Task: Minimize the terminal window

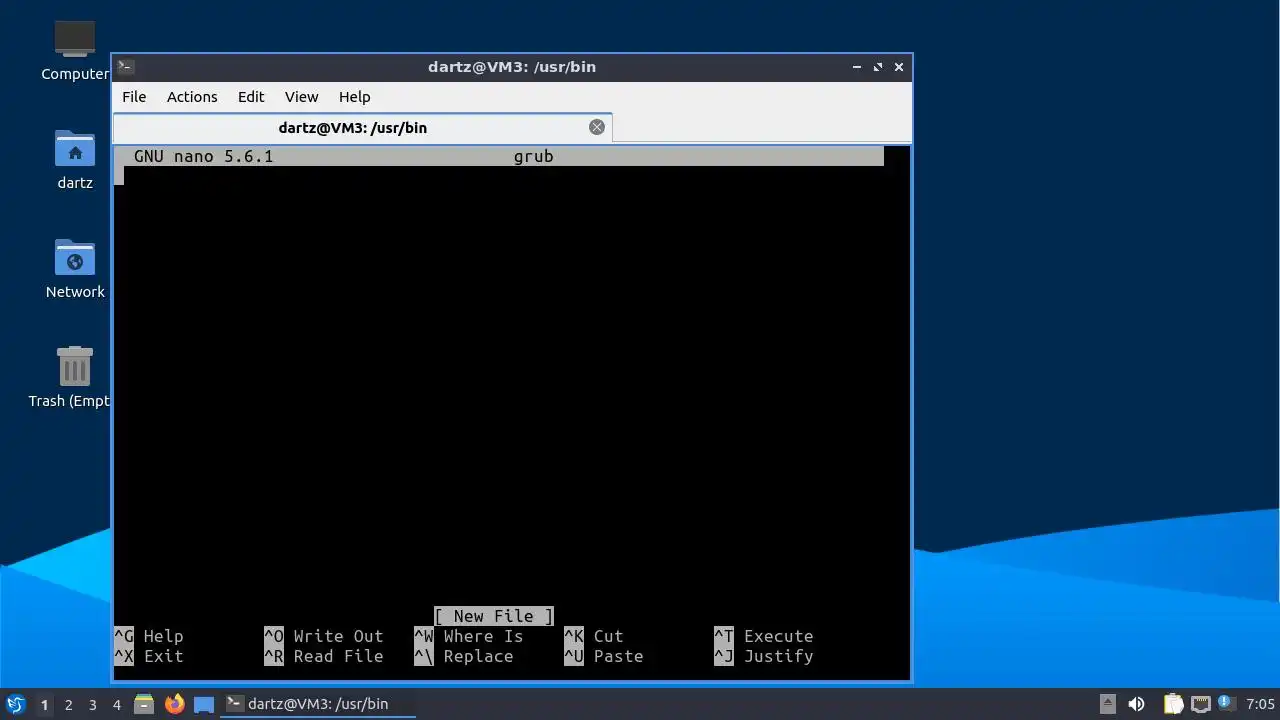Action: tap(857, 67)
